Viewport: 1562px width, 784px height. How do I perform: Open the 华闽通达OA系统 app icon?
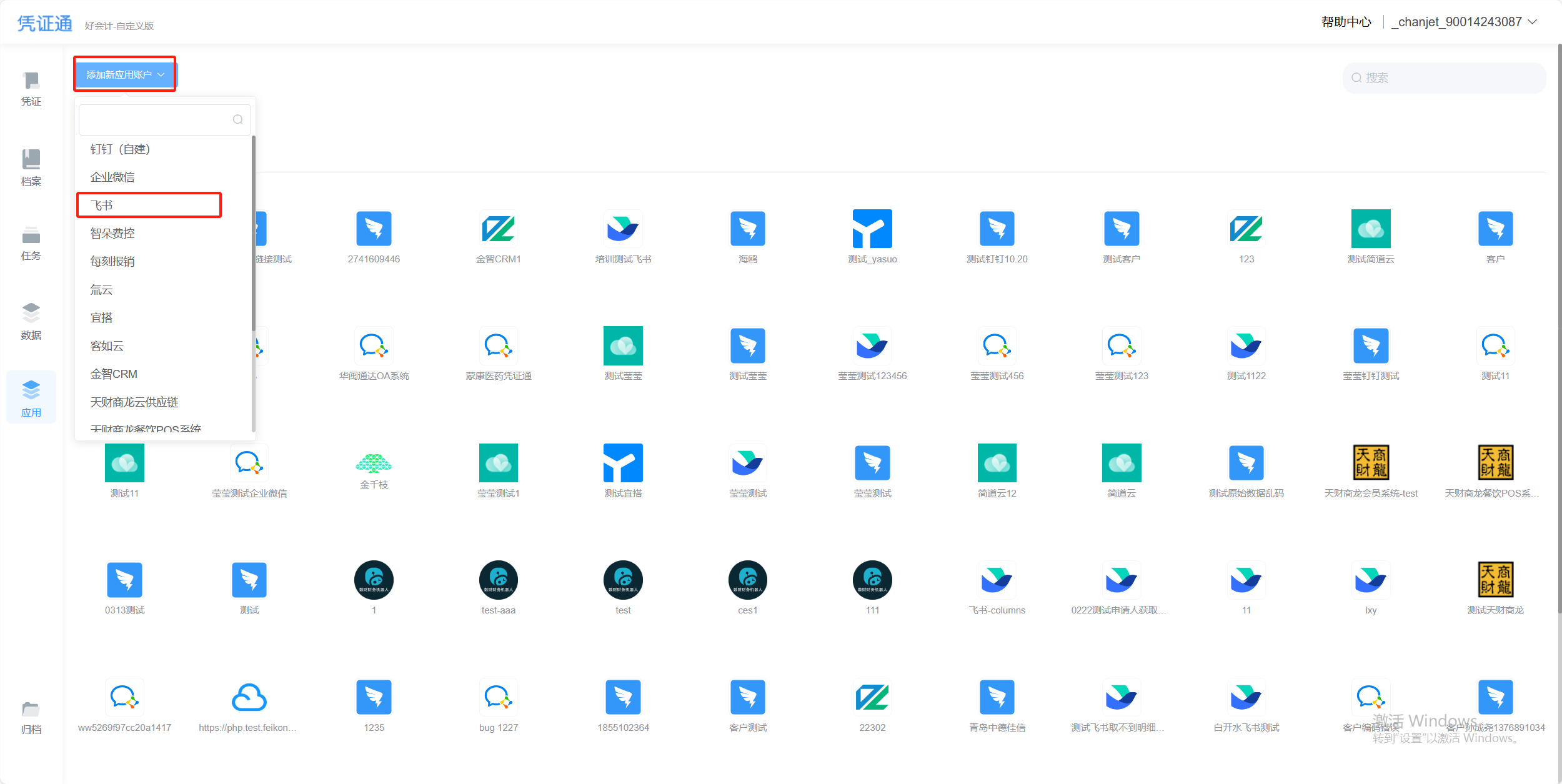[x=374, y=345]
